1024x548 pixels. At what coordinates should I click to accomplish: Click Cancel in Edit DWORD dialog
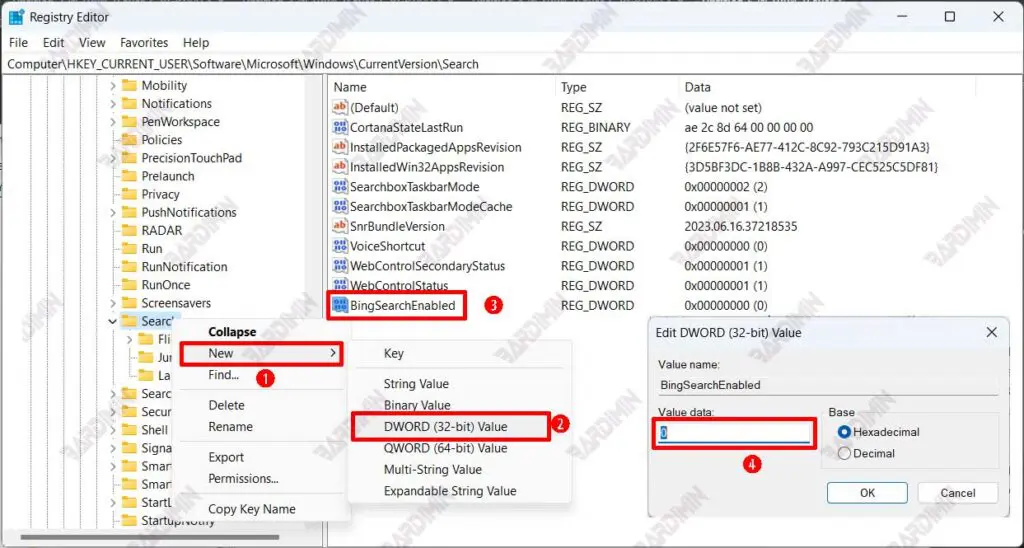(x=957, y=493)
